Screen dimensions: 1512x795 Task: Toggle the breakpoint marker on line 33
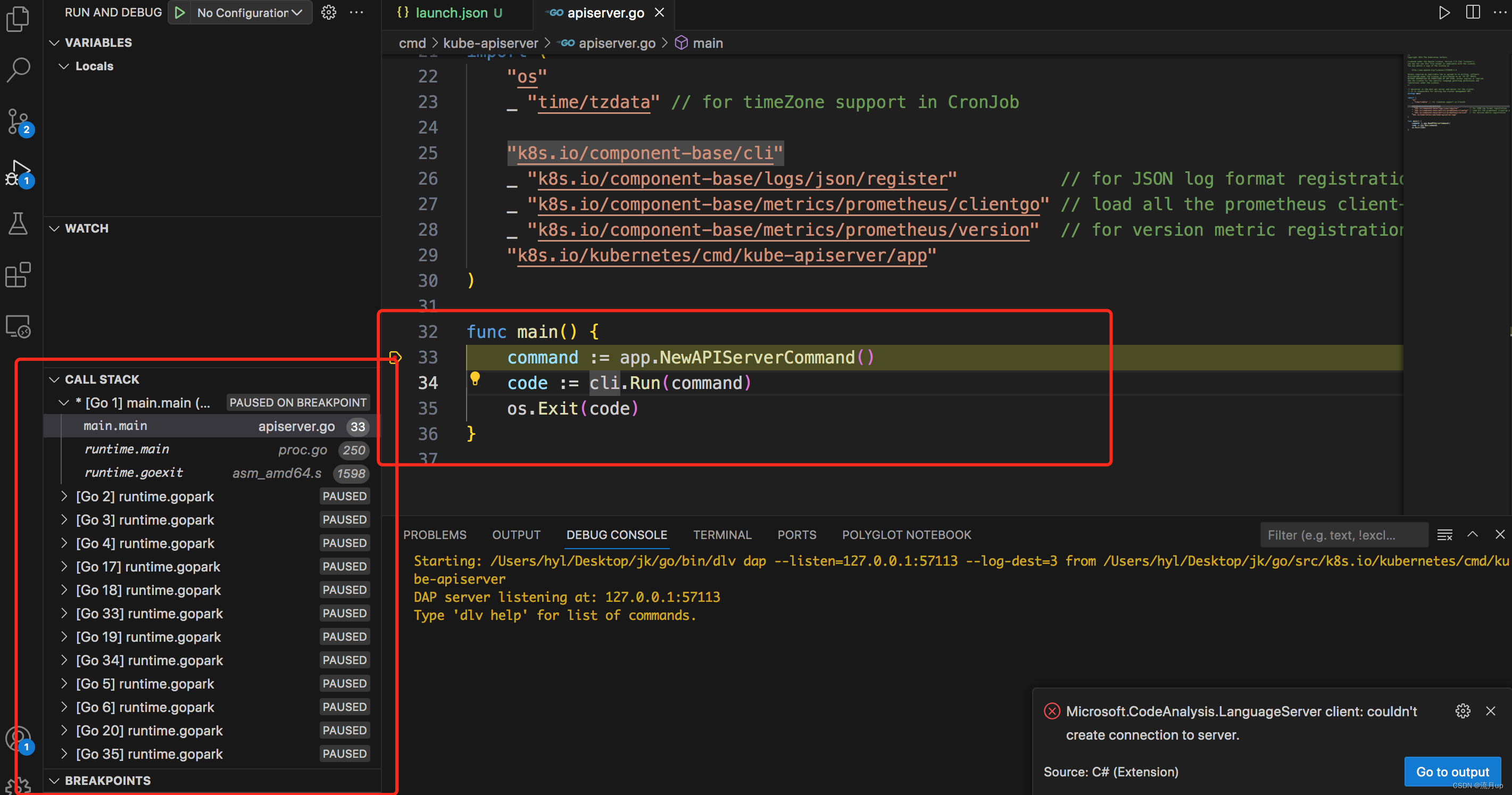tap(395, 357)
